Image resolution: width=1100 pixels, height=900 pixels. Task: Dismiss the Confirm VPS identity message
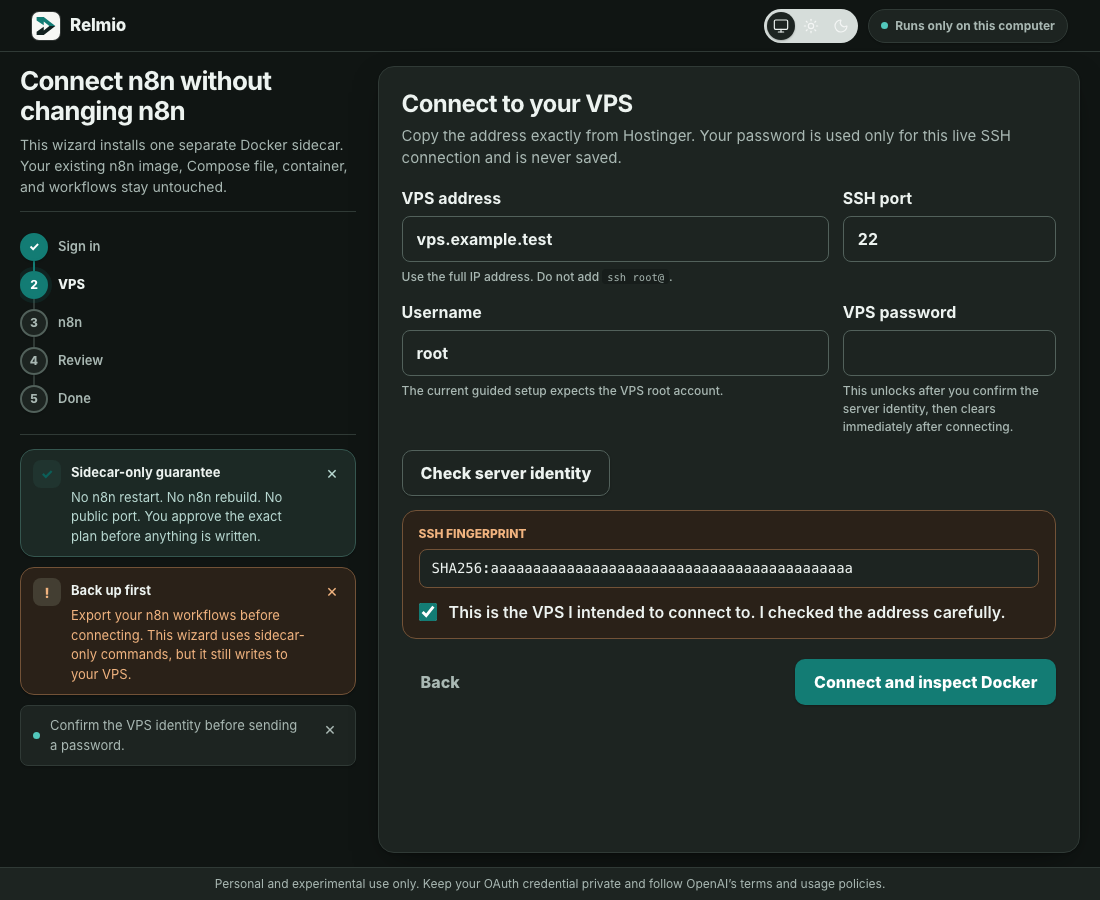point(330,730)
